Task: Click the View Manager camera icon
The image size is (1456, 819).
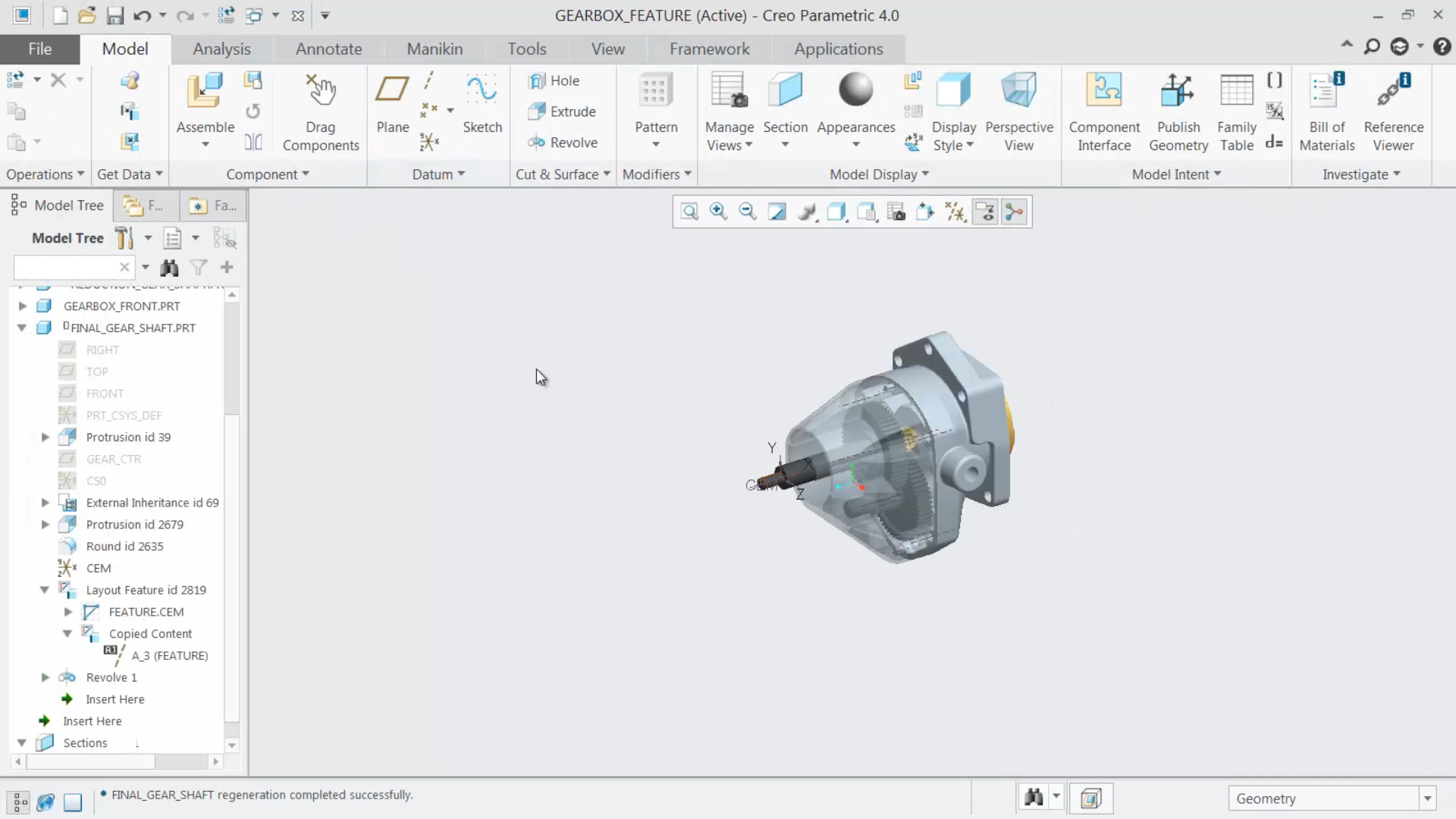Action: tap(896, 212)
